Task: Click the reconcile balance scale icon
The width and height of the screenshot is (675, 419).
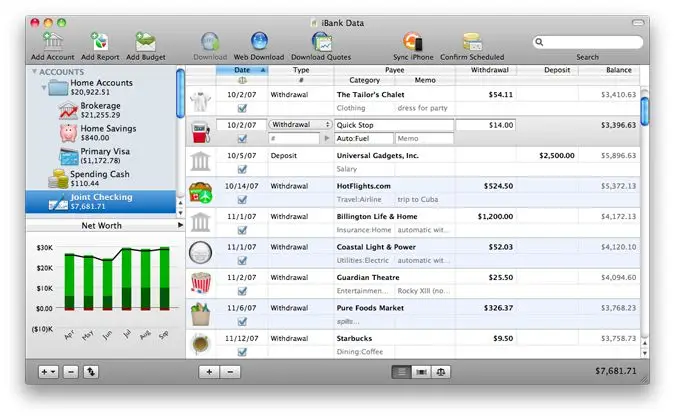Action: [x=440, y=372]
